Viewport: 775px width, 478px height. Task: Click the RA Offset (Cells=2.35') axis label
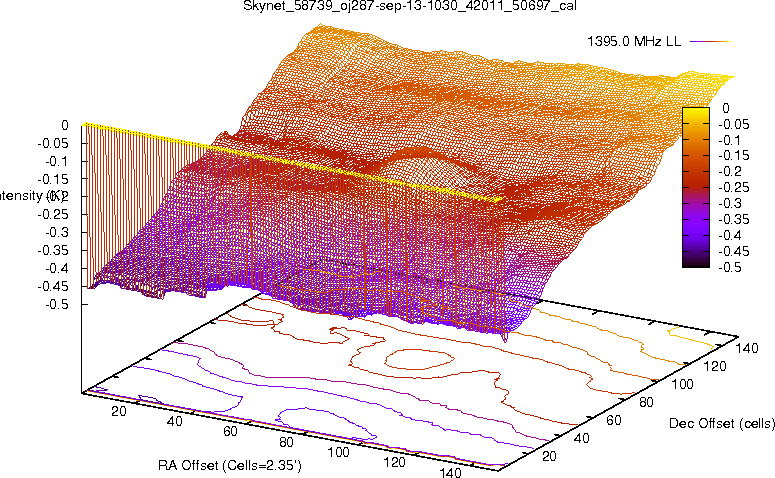coord(230,465)
